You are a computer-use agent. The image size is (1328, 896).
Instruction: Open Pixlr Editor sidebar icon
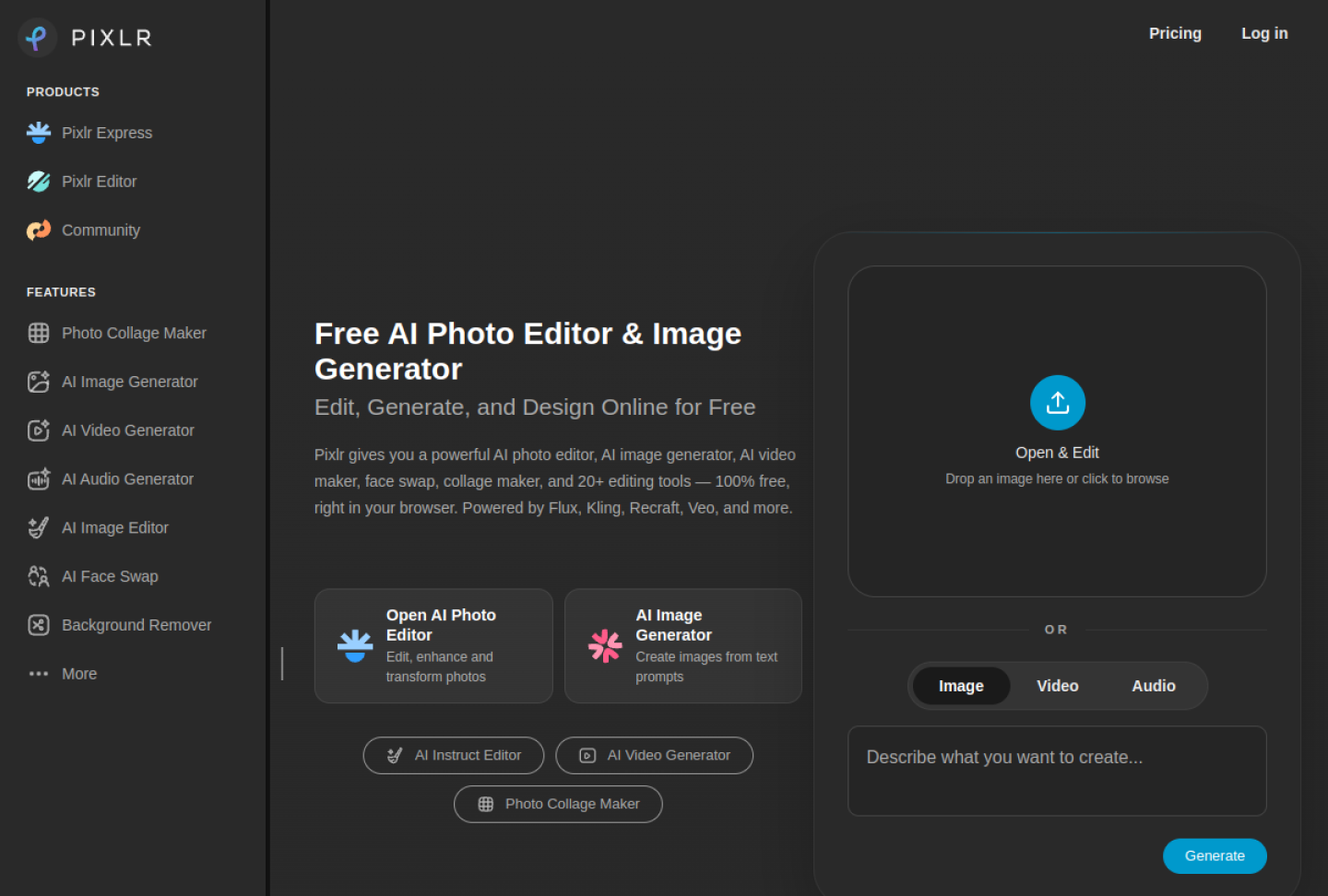39,182
